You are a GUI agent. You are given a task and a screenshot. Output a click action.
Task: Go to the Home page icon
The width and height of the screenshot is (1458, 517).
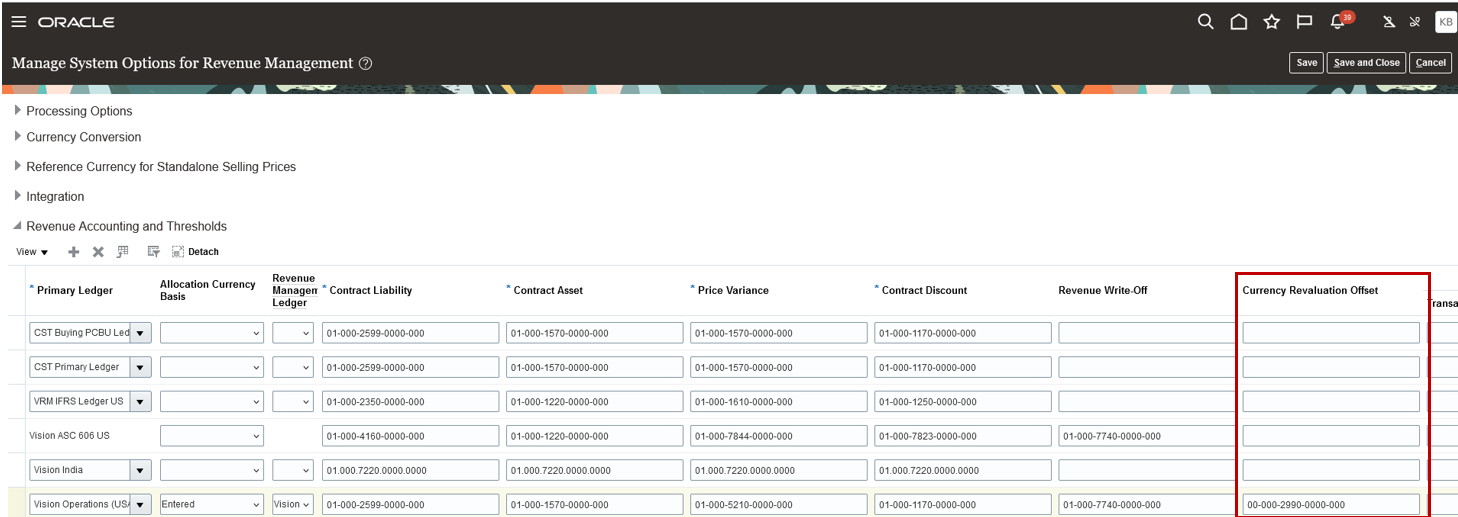pos(1238,22)
